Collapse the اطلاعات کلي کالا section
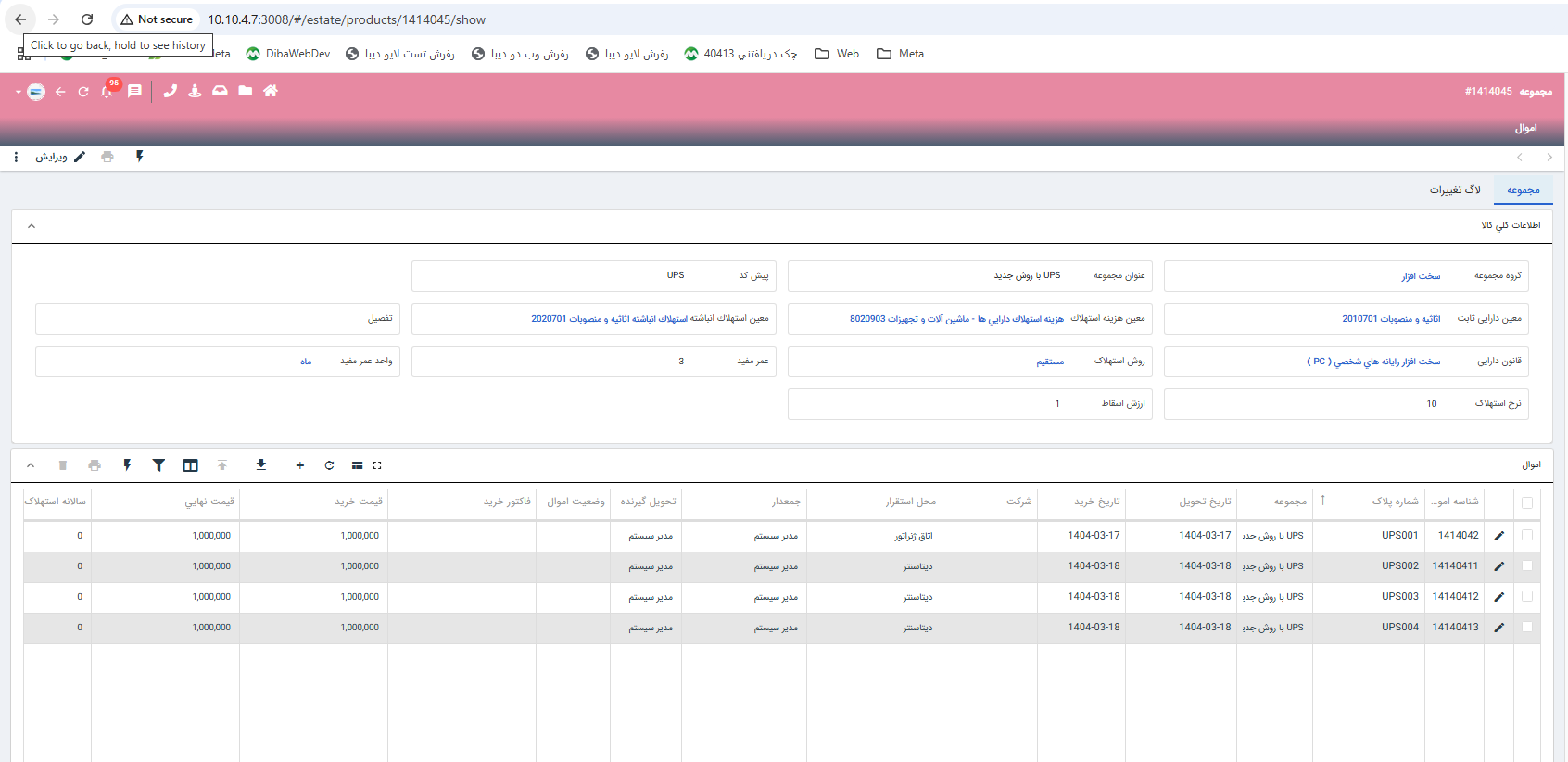The image size is (1568, 762). [32, 226]
